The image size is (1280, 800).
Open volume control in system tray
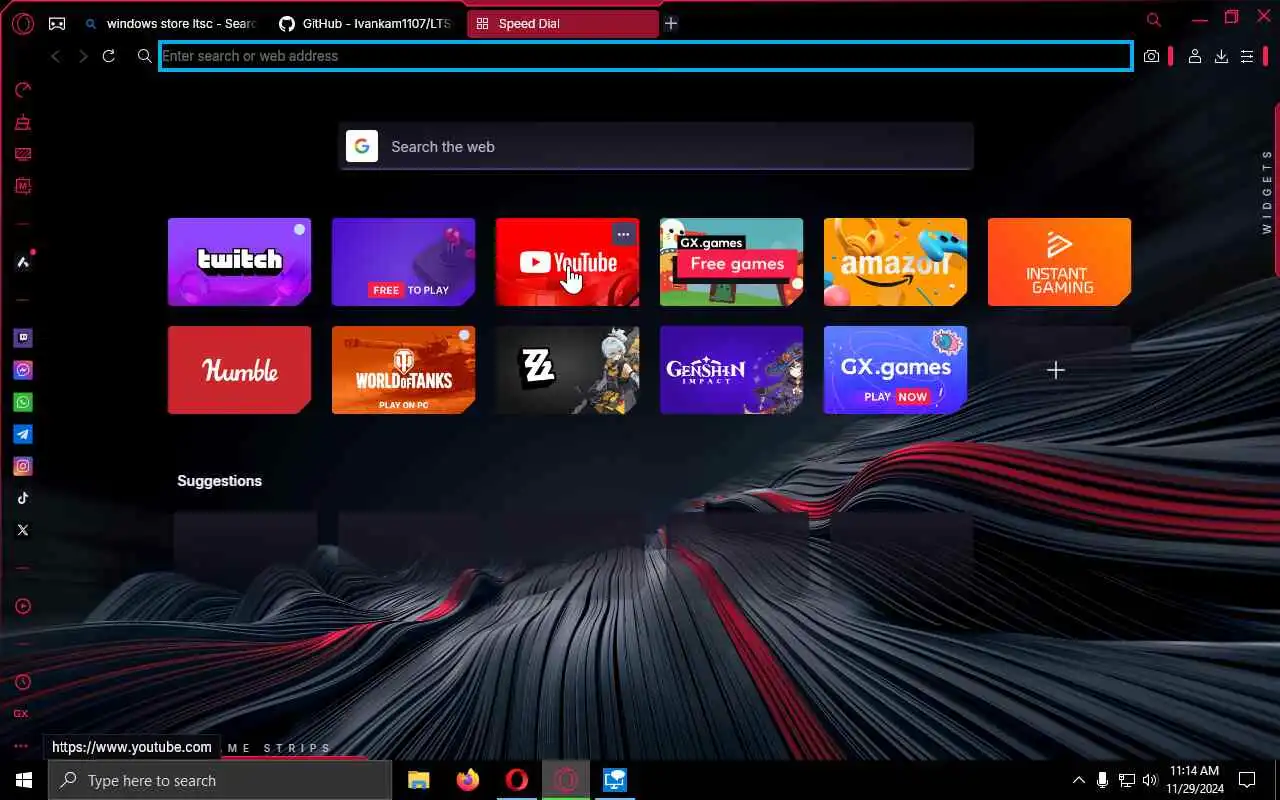(x=1150, y=780)
